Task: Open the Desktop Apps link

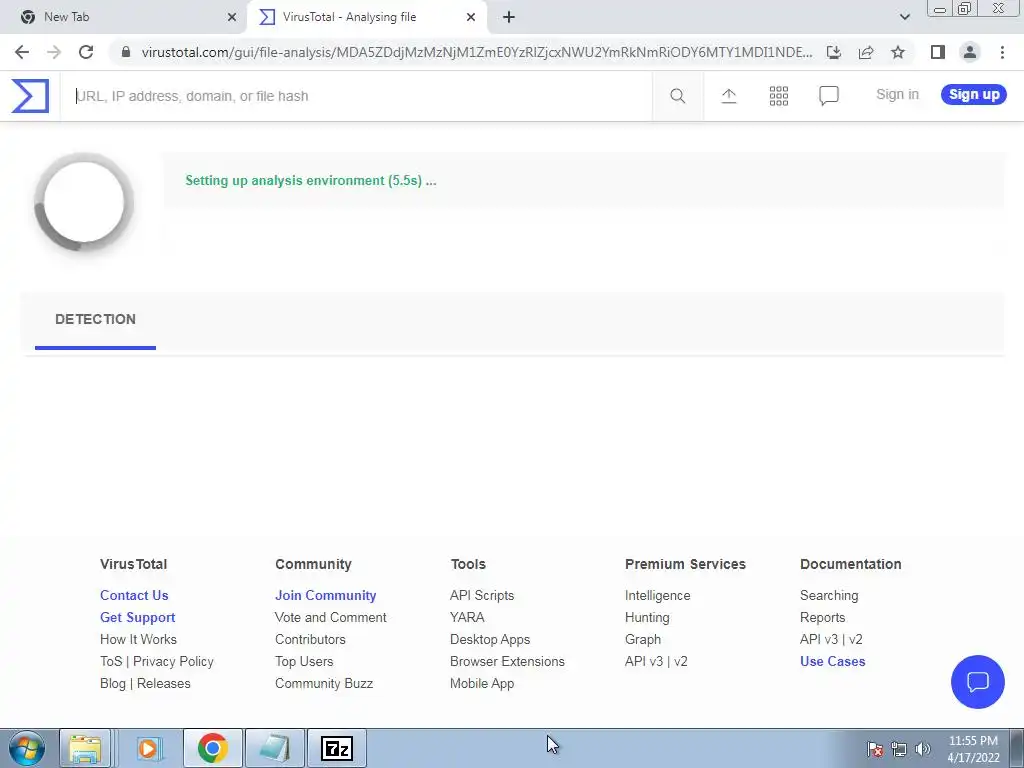Action: (x=490, y=639)
